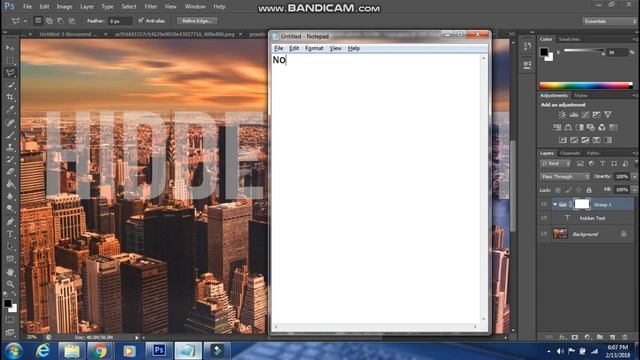Select the Quick Selection tool

click(10, 85)
